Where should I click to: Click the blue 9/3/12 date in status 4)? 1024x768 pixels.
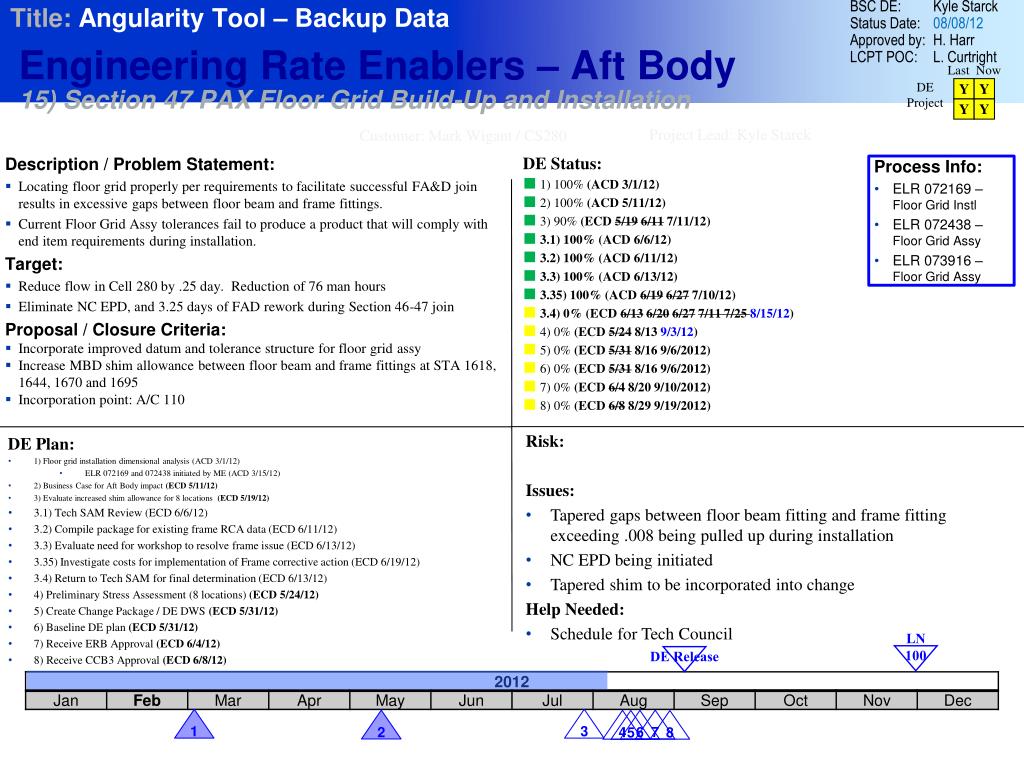tap(677, 332)
